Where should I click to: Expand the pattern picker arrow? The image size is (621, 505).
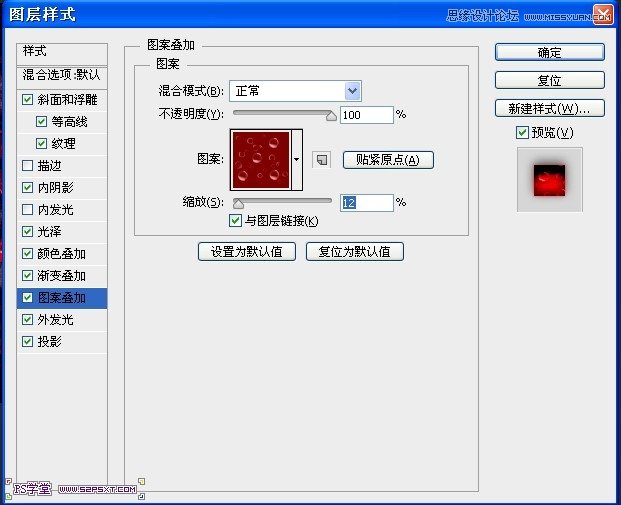click(x=297, y=160)
